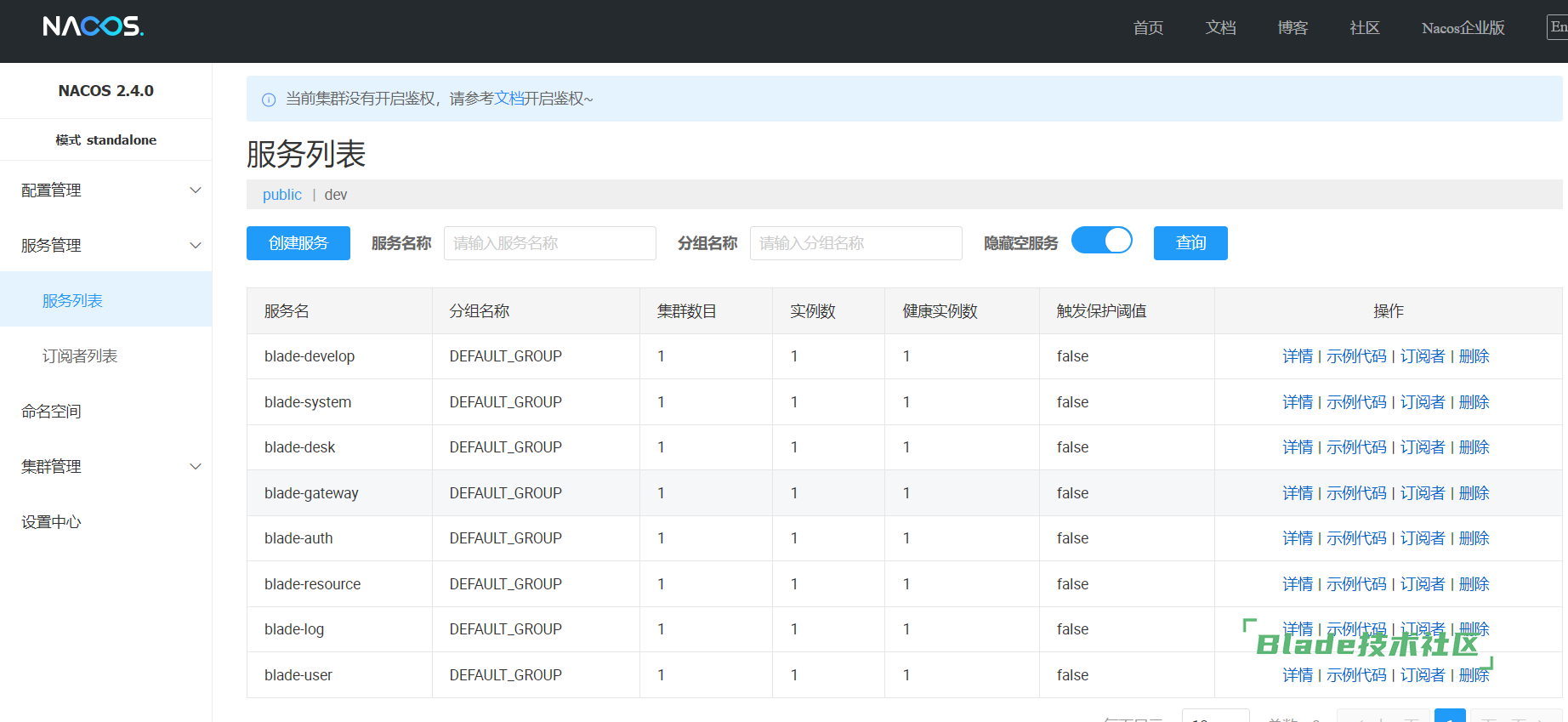Open 社区 in the top navigation
Screen dimensions: 1568x722
tap(1365, 28)
